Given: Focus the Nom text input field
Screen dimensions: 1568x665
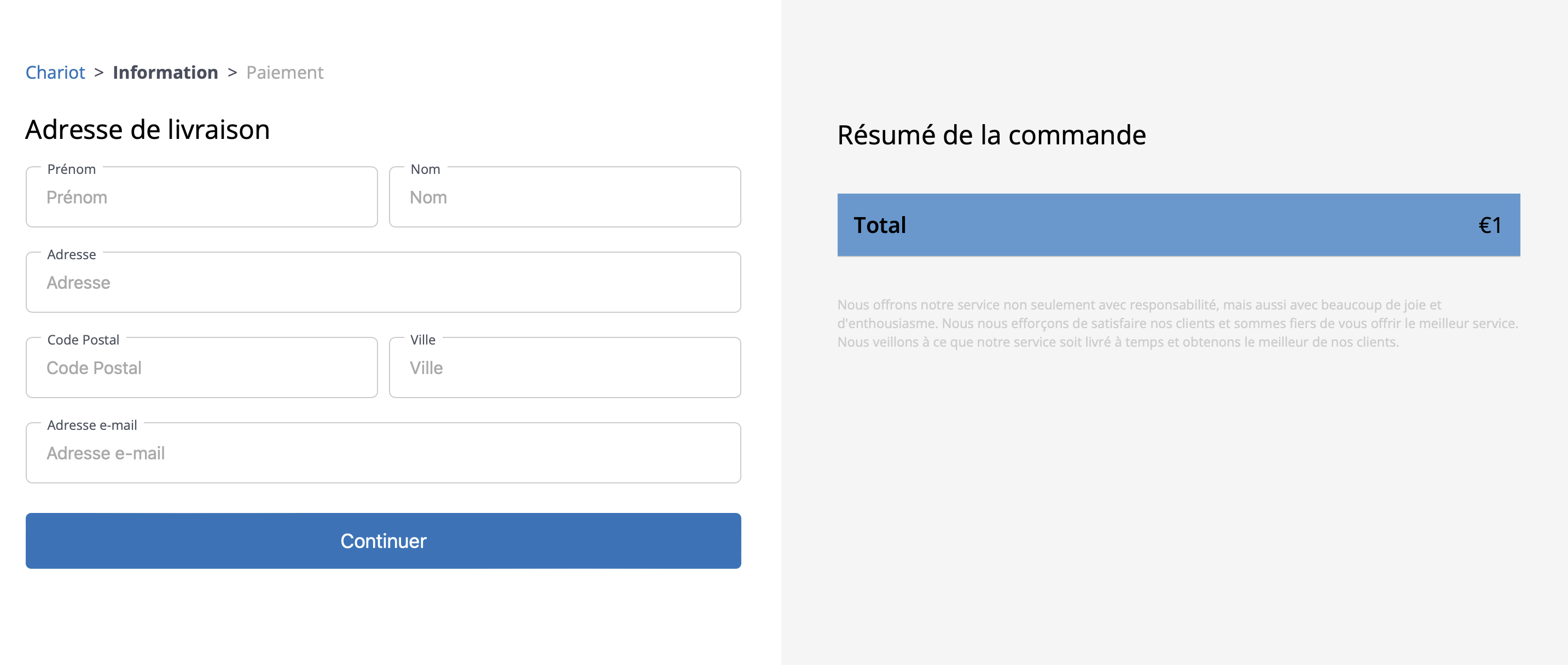Looking at the screenshot, I should point(564,198).
